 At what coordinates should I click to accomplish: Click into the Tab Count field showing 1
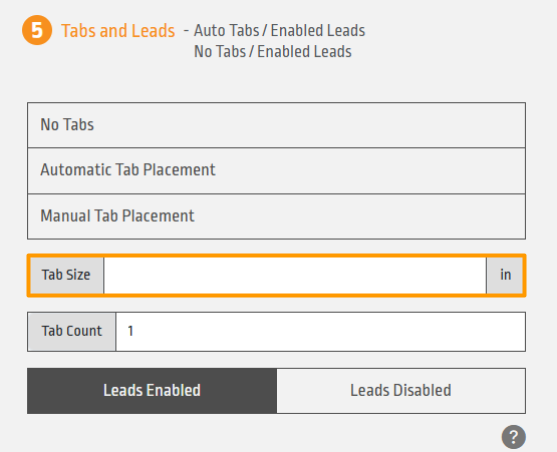(x=320, y=332)
